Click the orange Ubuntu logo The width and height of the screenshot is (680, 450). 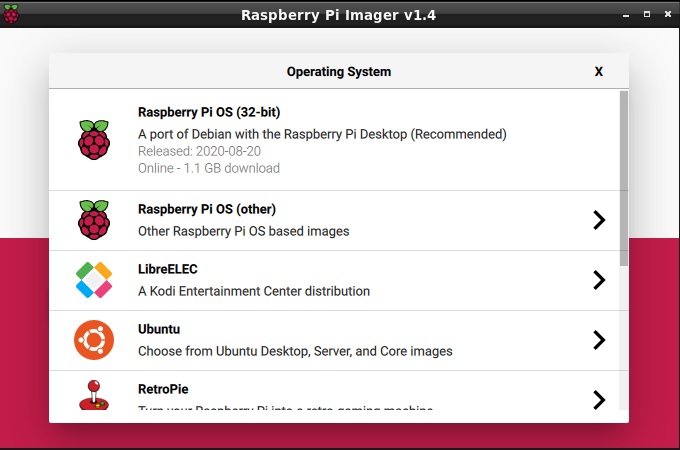click(x=94, y=340)
